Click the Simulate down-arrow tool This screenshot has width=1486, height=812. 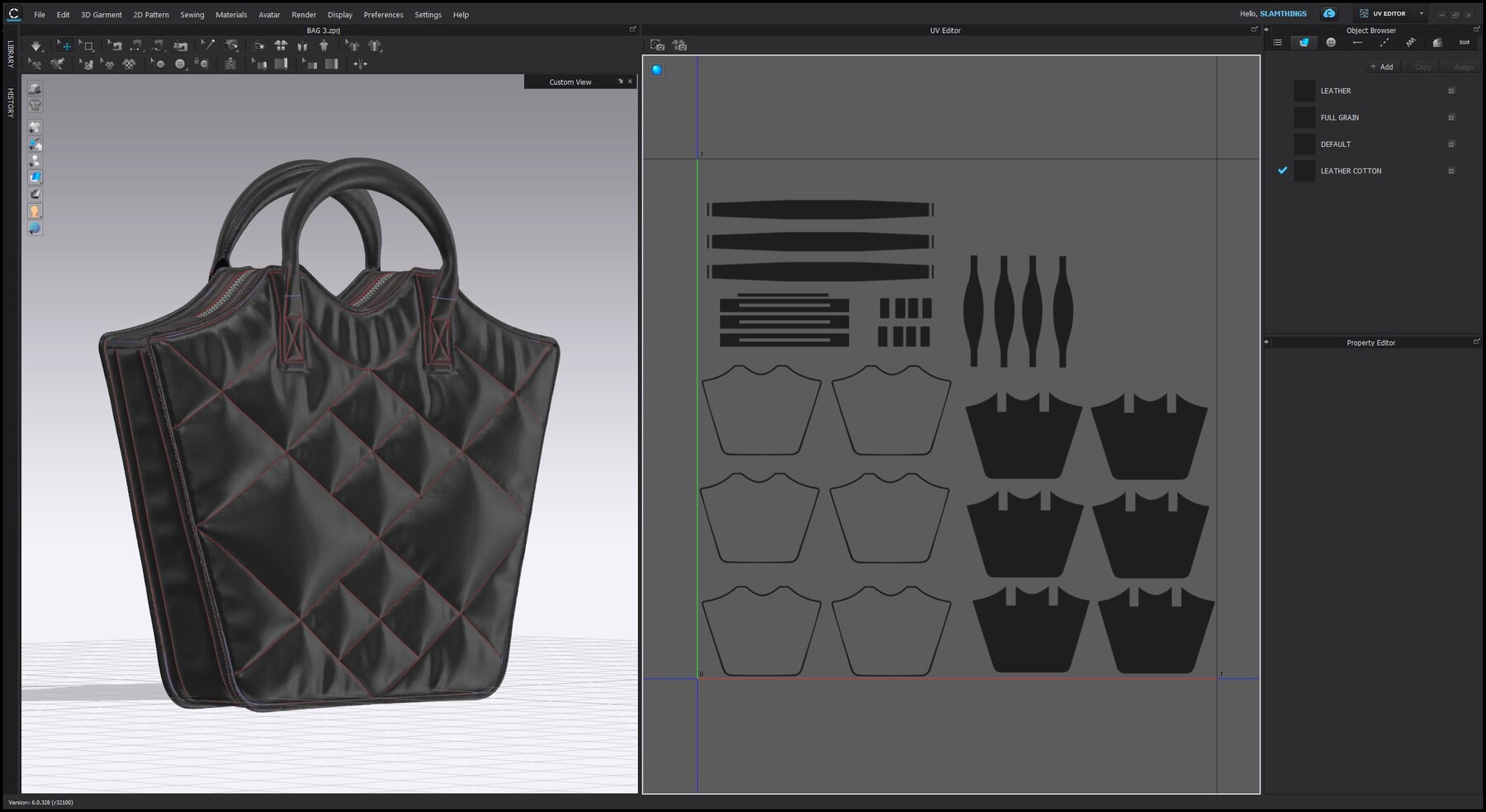click(x=36, y=46)
